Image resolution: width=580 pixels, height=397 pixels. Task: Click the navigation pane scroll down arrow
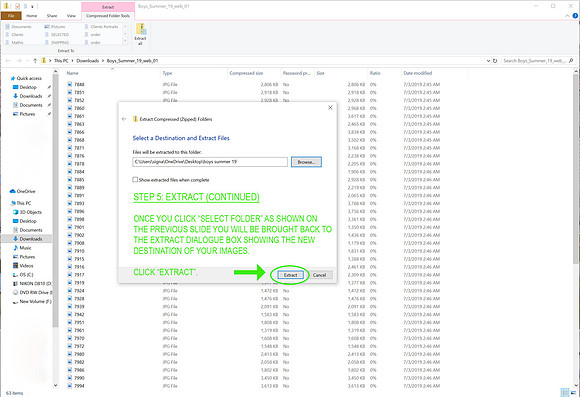(55, 385)
